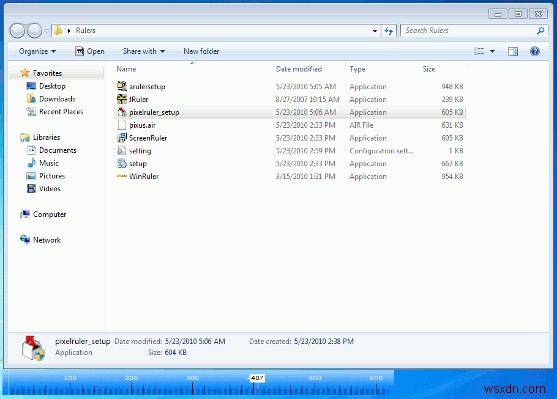This screenshot has height=399, width=557.
Task: Click the search magnifier icon
Action: pos(540,31)
